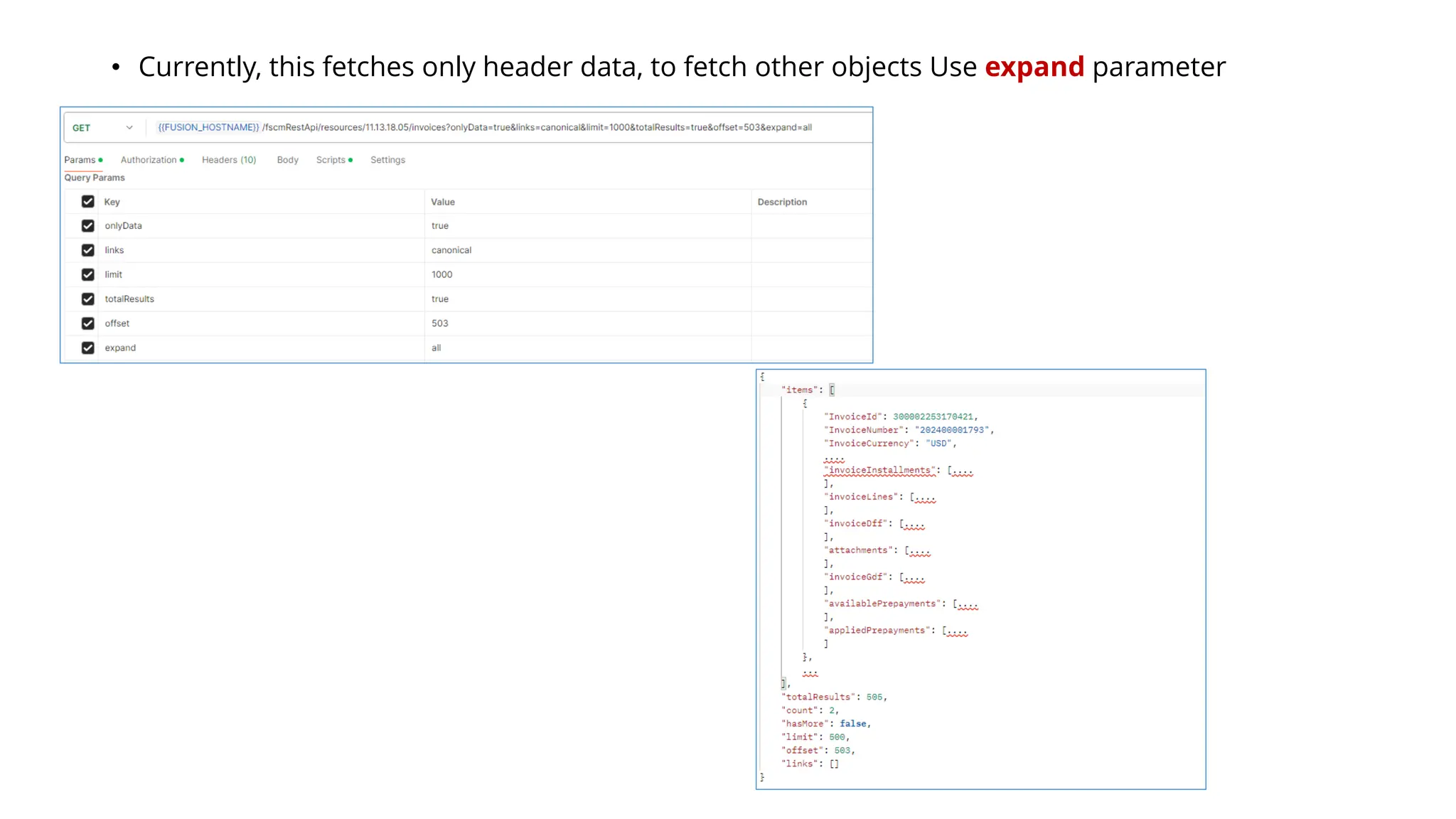This screenshot has height=819, width=1456.
Task: Click the request URL field
Action: (484, 127)
